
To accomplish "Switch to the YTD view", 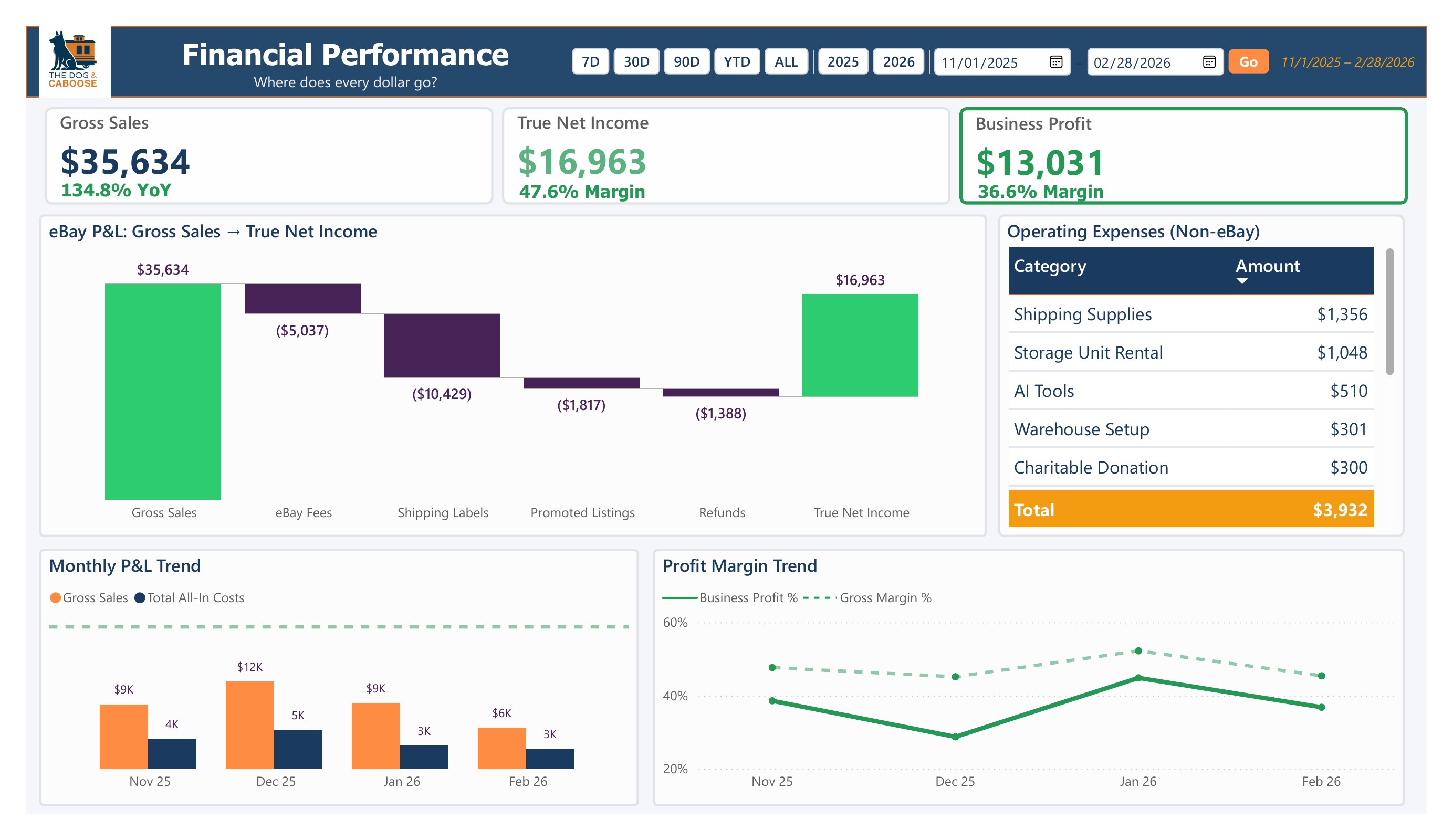I will pos(737,62).
